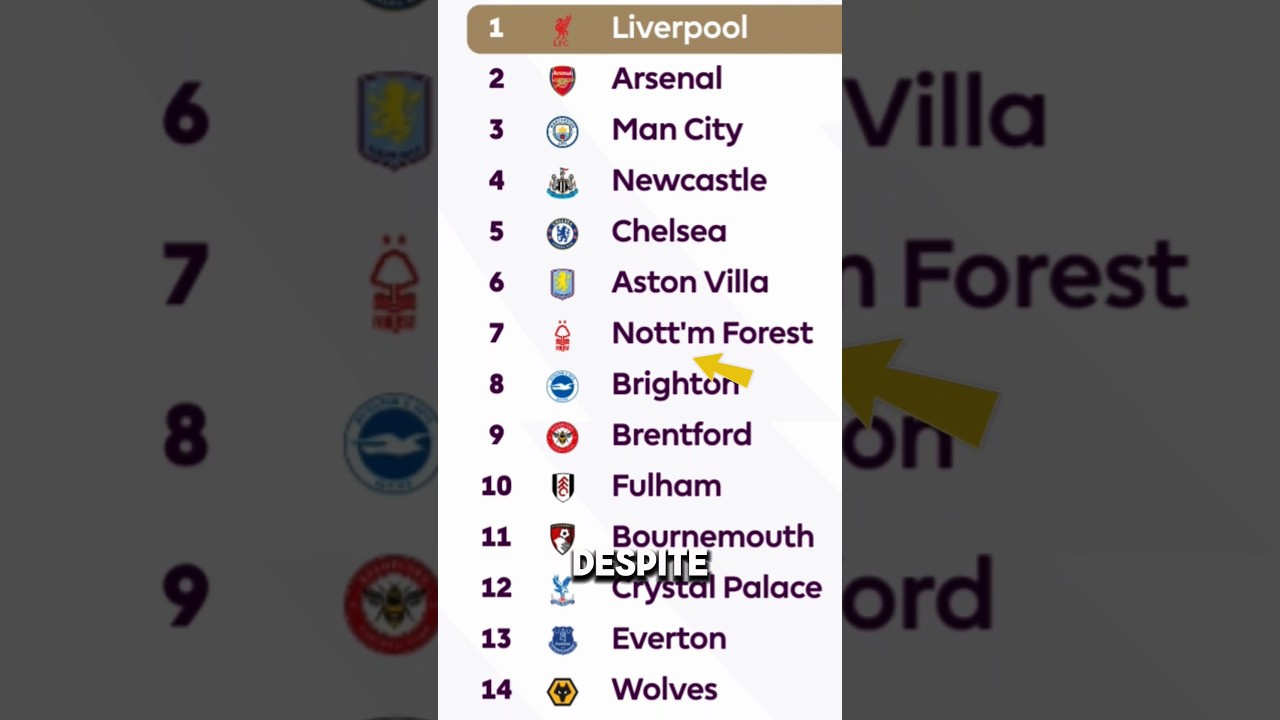The height and width of the screenshot is (720, 1280).
Task: Click the Man City club crest
Action: [x=562, y=131]
